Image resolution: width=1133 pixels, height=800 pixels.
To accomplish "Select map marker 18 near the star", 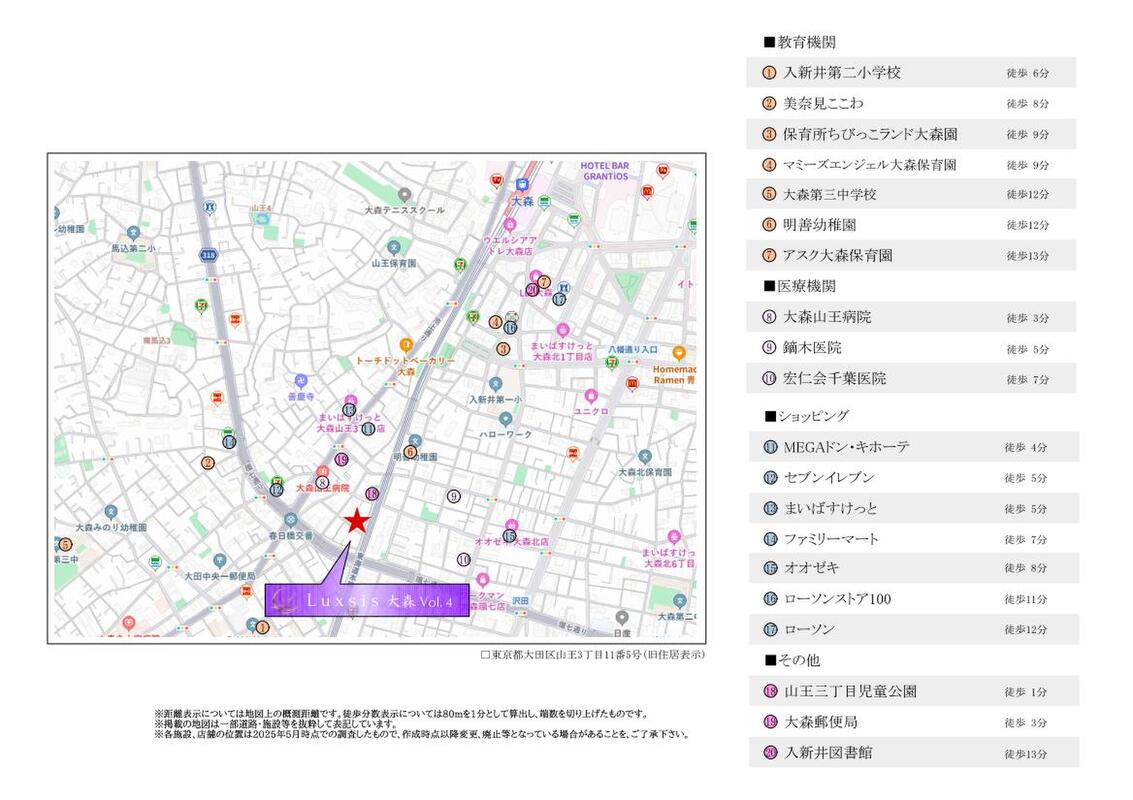I will coord(372,494).
